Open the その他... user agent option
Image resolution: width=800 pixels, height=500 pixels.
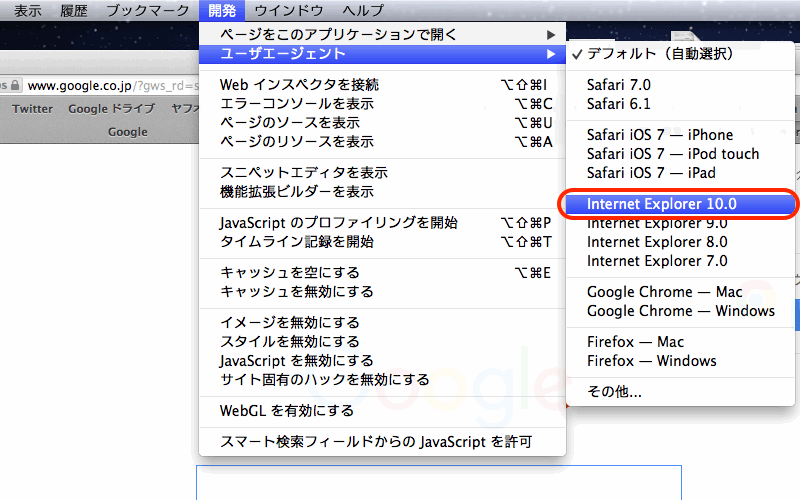click(614, 392)
